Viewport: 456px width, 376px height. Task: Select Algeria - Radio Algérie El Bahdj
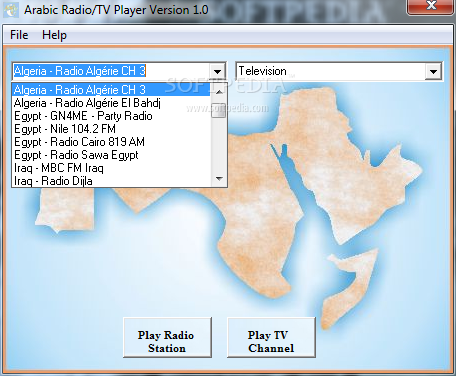(x=111, y=103)
